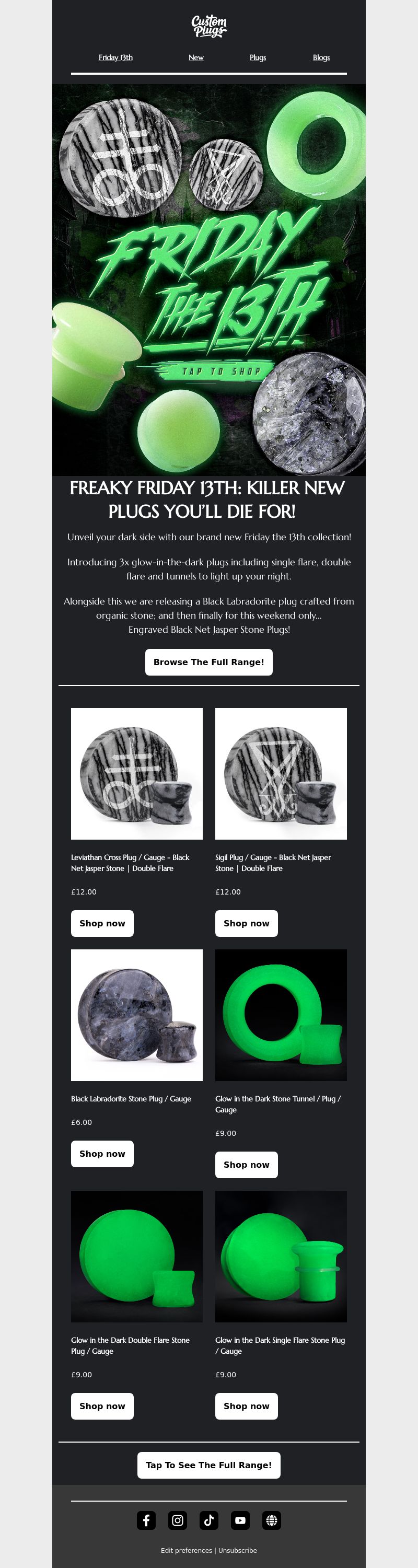The height and width of the screenshot is (1568, 418).
Task: Open the TikTok social icon
Action: click(208, 1520)
